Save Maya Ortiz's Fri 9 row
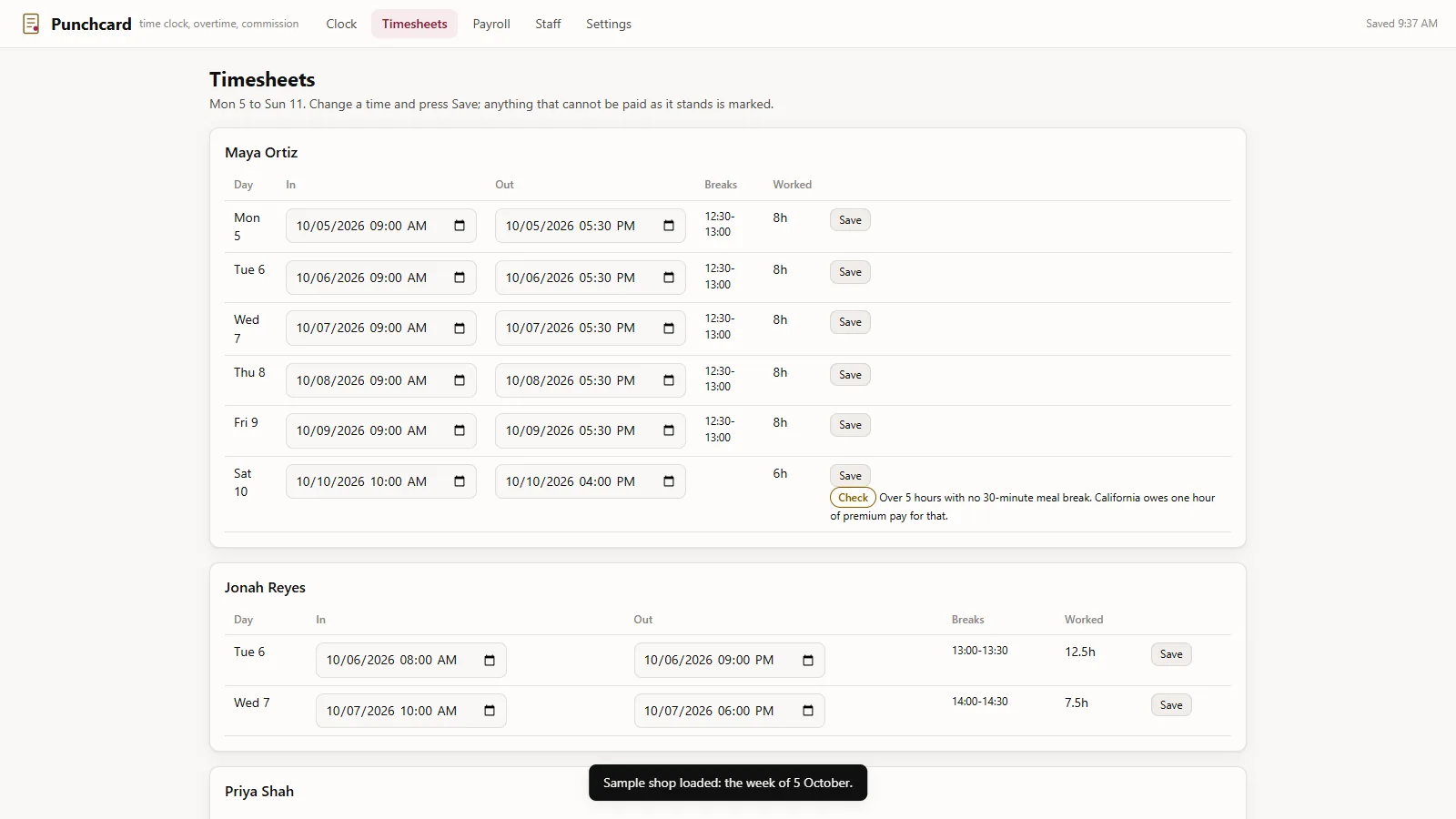The height and width of the screenshot is (819, 1456). [850, 425]
